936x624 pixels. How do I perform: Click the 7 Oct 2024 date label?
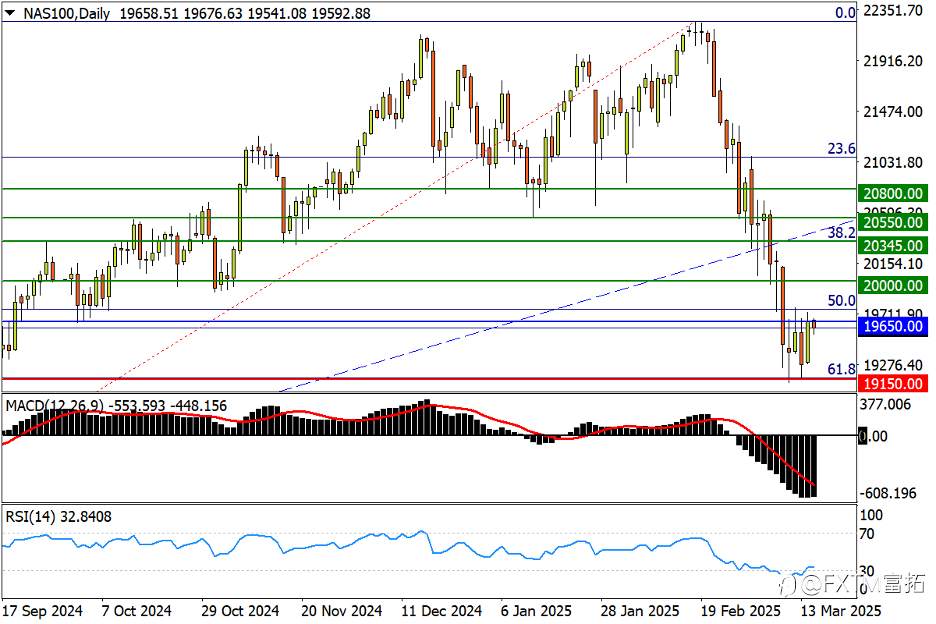[x=137, y=611]
